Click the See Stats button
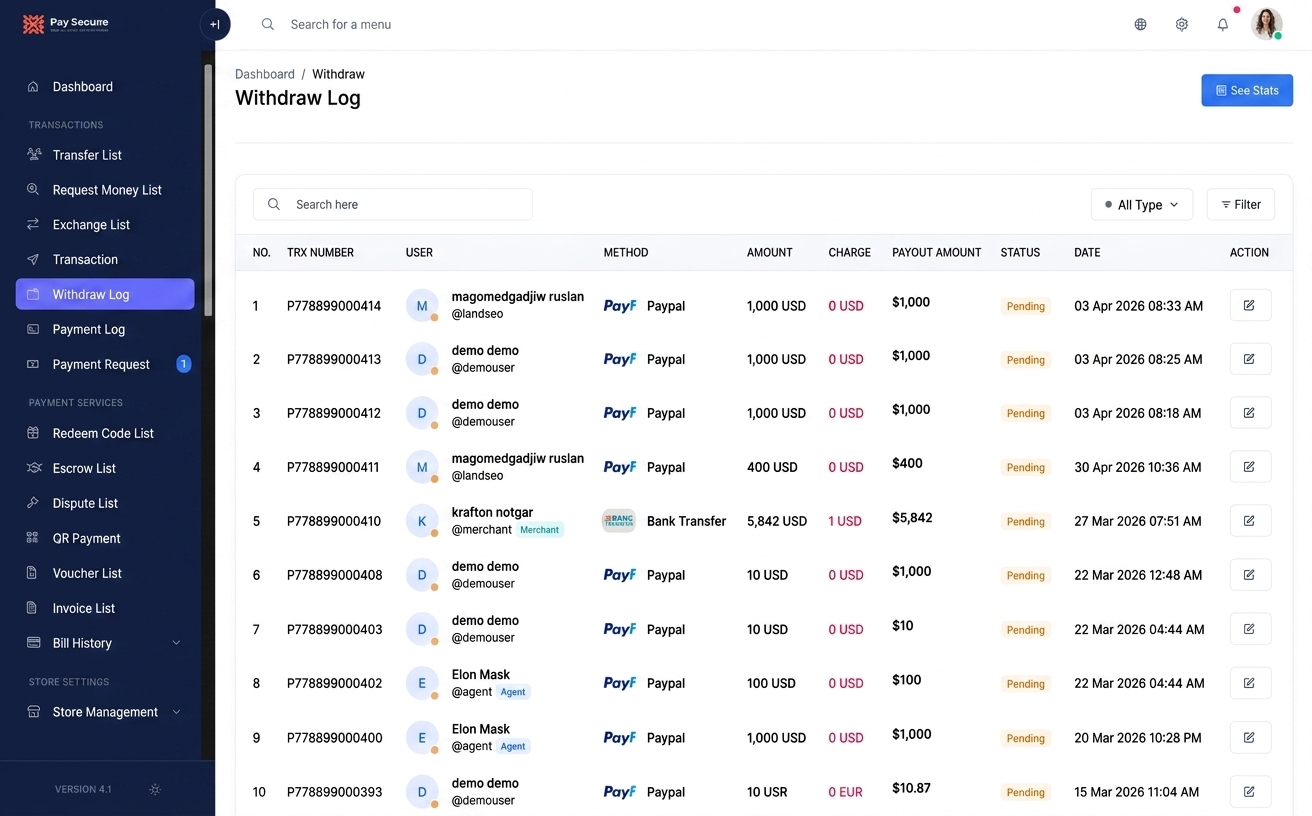Viewport: 1312px width, 816px height. click(1247, 90)
